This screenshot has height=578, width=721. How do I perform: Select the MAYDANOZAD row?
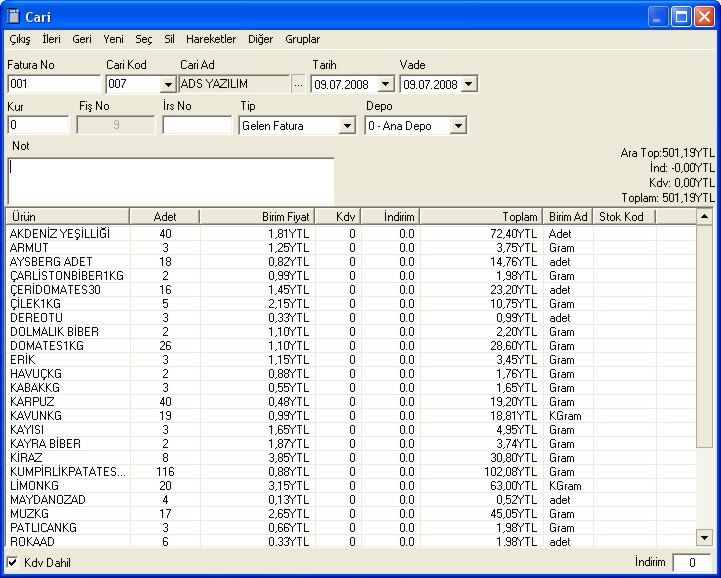[x=351, y=500]
